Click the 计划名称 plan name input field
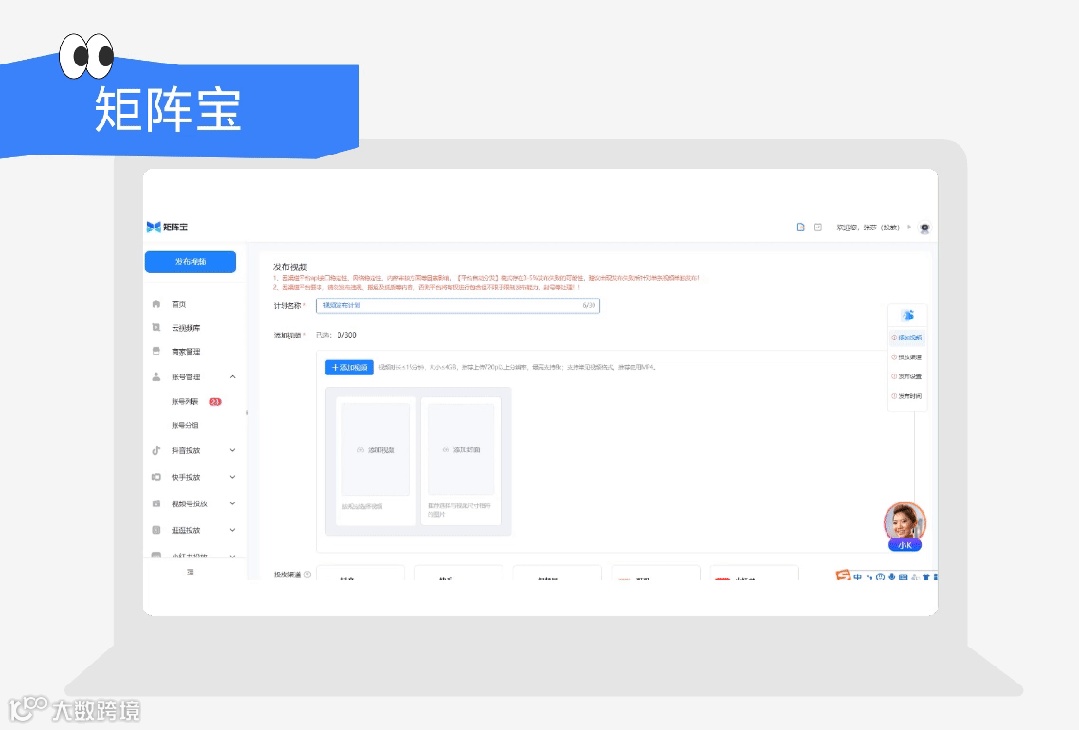1079x730 pixels. click(459, 305)
